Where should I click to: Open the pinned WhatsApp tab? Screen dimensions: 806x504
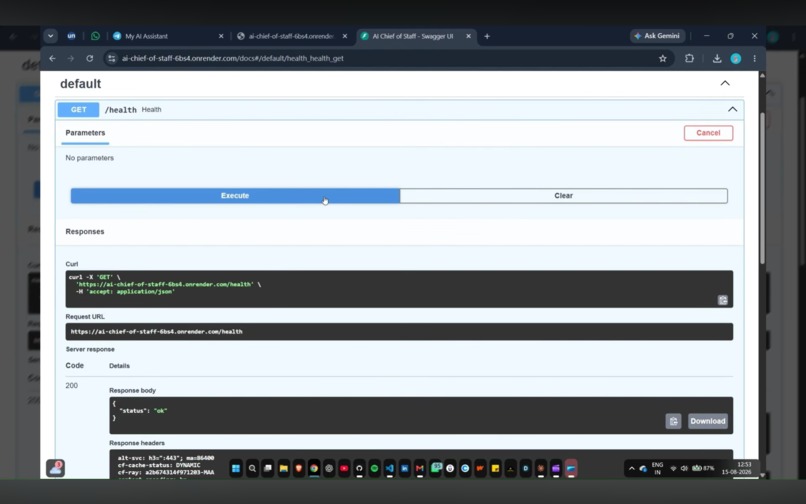click(x=95, y=36)
